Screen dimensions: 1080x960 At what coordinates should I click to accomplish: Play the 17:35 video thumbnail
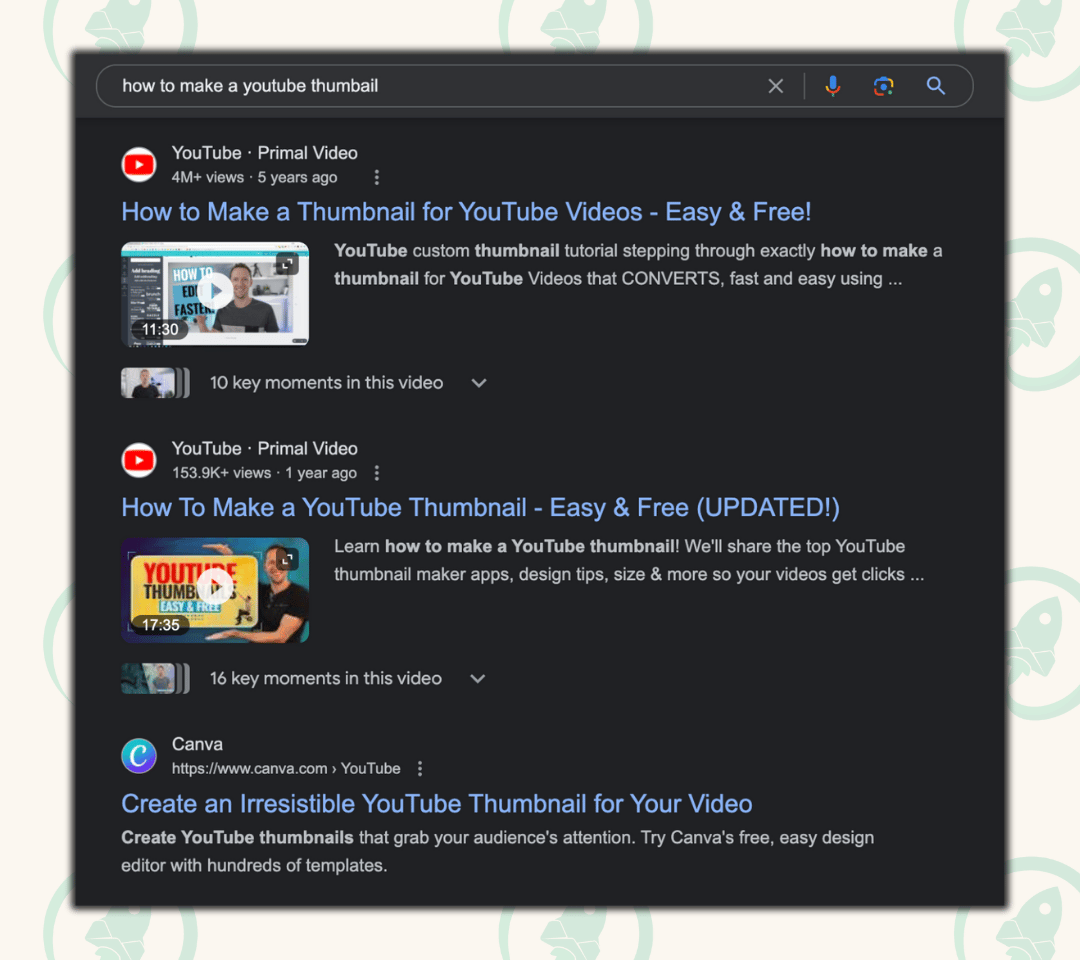point(215,590)
